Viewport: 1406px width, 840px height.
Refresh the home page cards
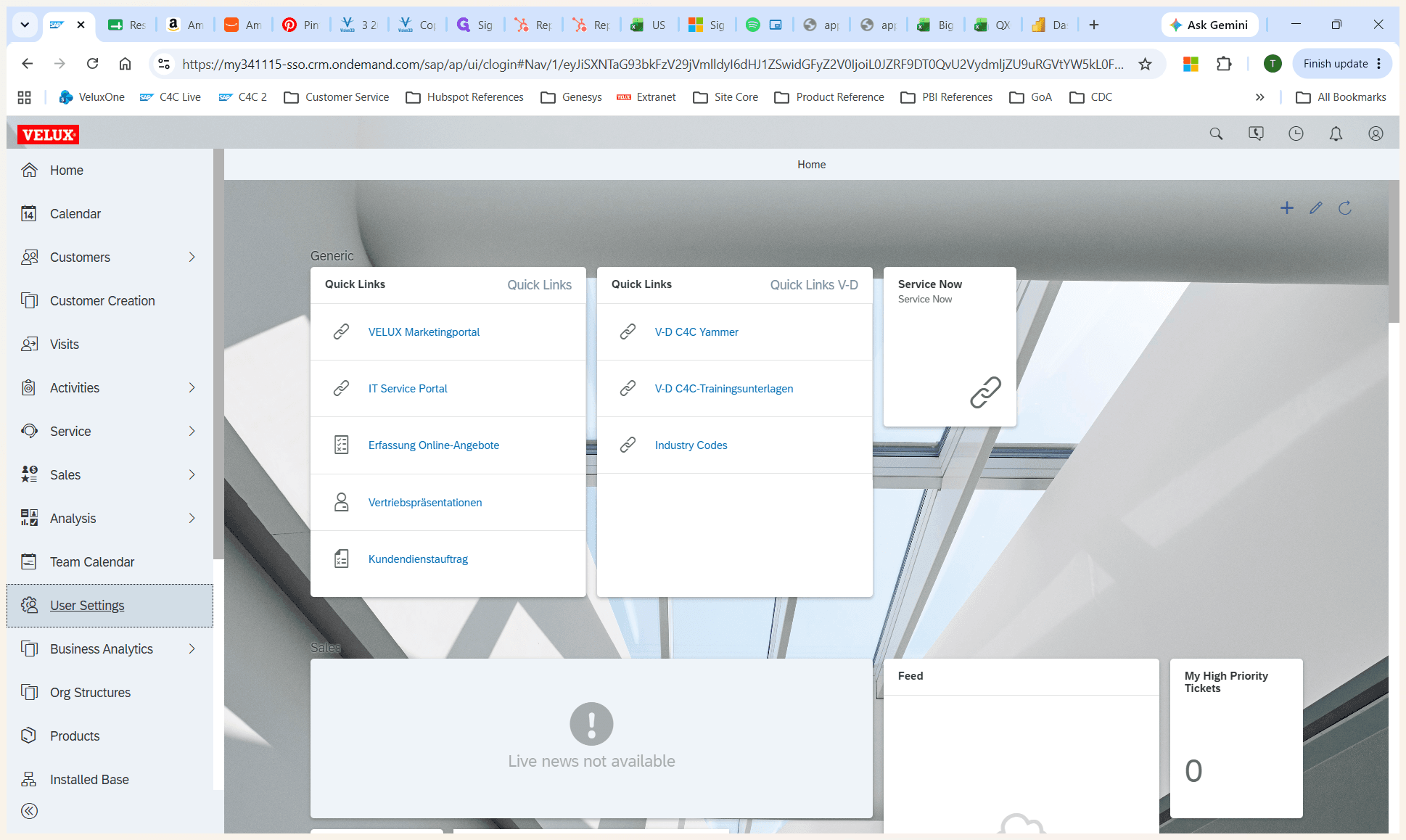coord(1345,208)
